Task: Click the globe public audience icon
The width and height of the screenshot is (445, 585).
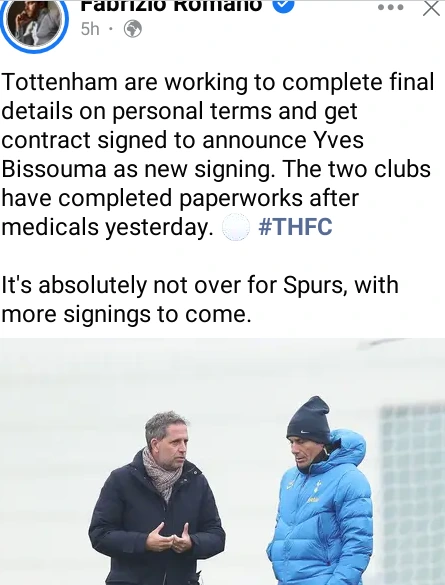Action: (x=132, y=29)
